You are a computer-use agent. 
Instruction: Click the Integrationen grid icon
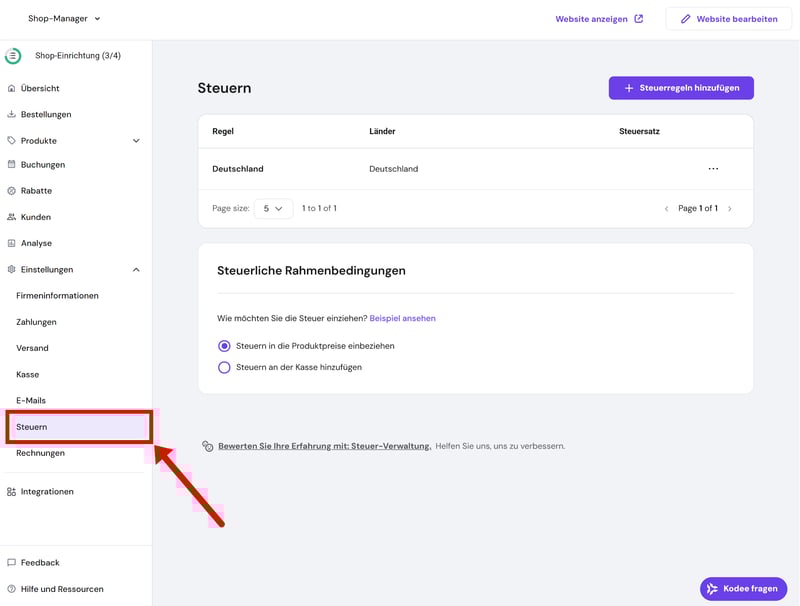pyautogui.click(x=12, y=491)
